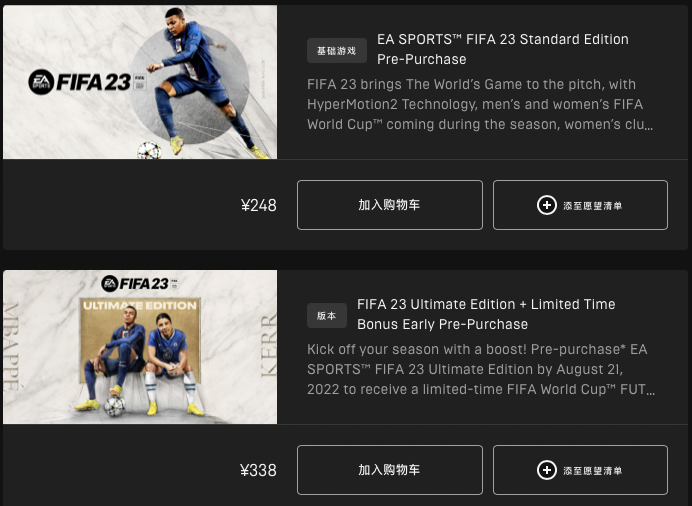Click the 版本 badge

point(326,315)
